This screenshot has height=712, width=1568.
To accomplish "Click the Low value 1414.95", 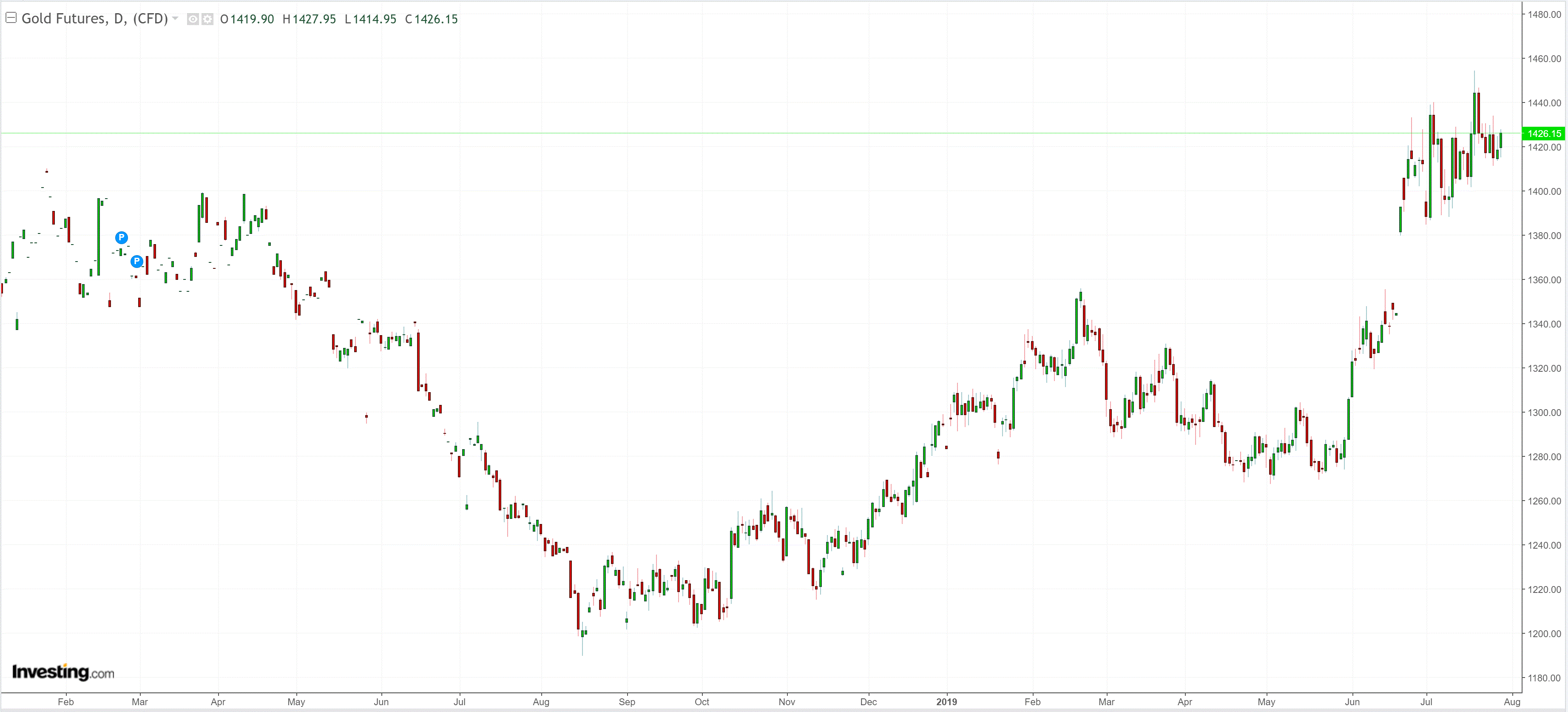I will point(374,20).
